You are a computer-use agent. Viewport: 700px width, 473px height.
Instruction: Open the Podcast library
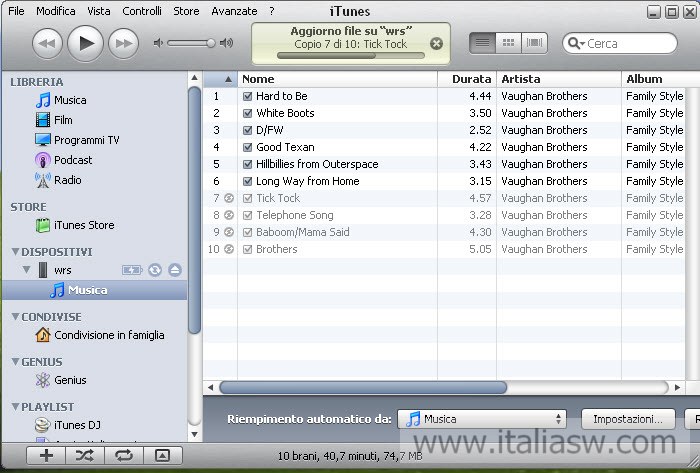[x=63, y=160]
